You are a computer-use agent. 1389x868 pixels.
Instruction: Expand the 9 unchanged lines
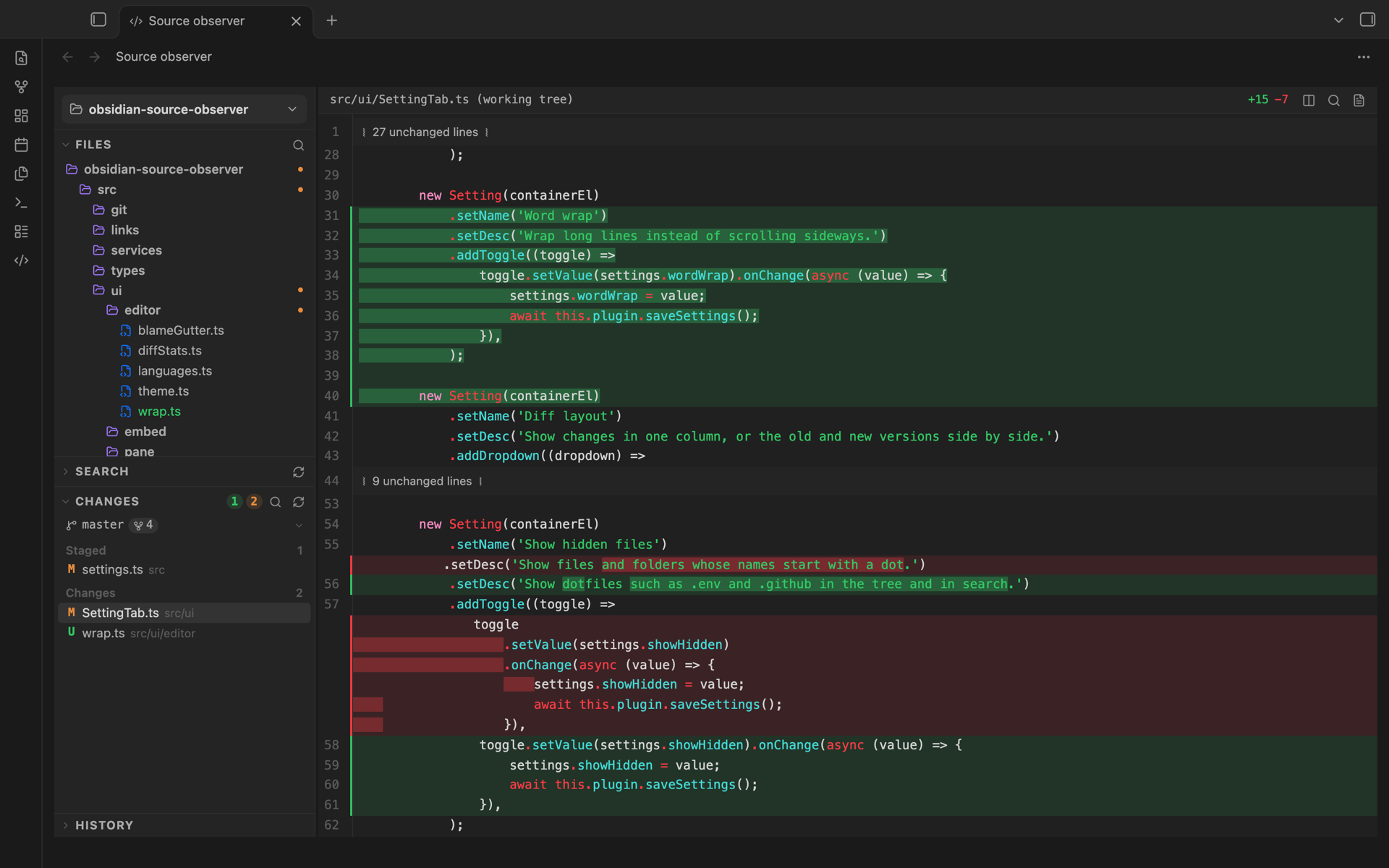tap(422, 481)
